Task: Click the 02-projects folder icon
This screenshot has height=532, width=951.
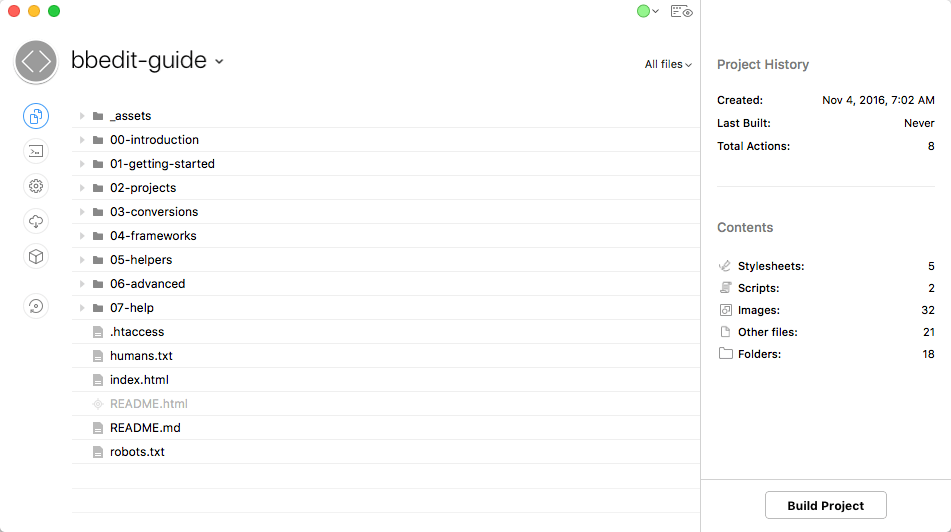Action: point(98,188)
